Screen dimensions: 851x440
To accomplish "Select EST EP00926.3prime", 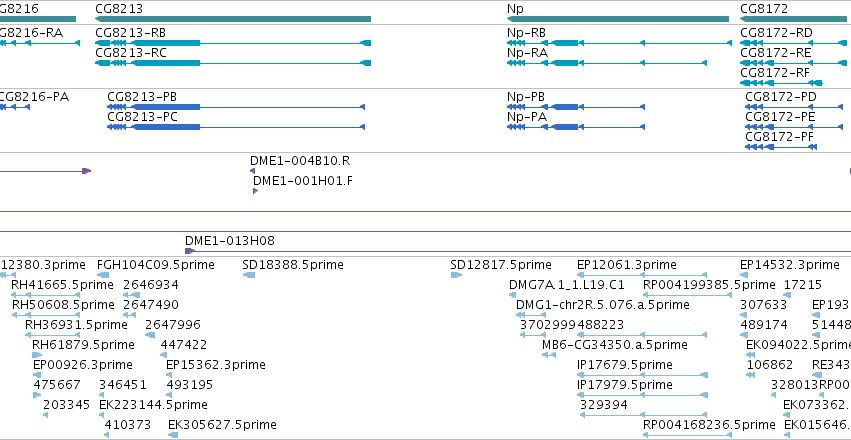I will [x=36, y=375].
